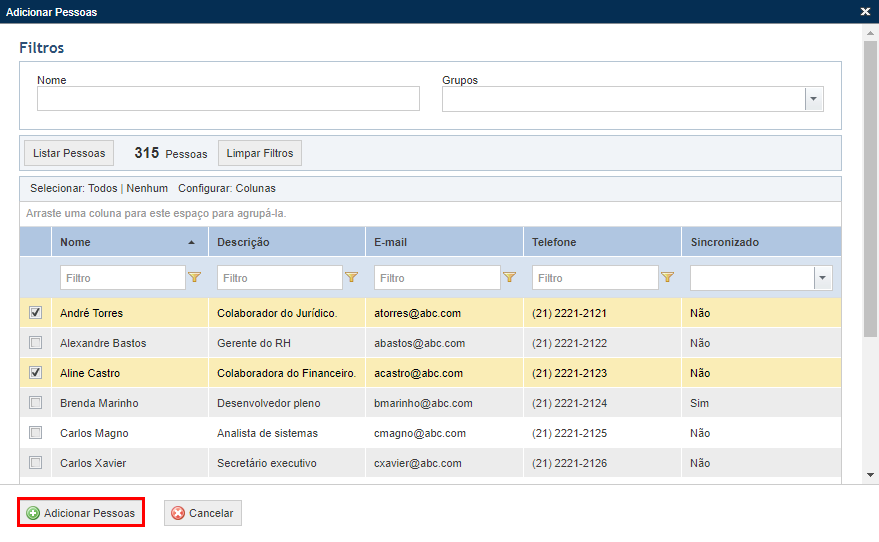The height and width of the screenshot is (542, 879).
Task: Click the description Desenvolvedor pleno
Action: pos(269,403)
